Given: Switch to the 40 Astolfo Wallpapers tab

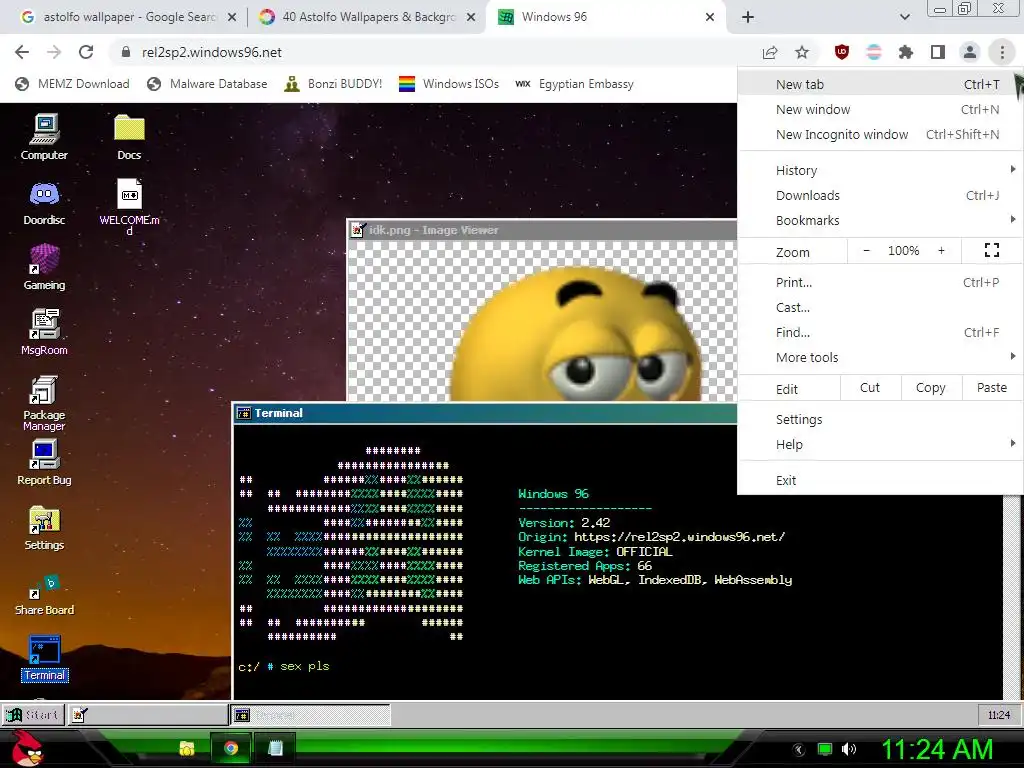Looking at the screenshot, I should 366,18.
